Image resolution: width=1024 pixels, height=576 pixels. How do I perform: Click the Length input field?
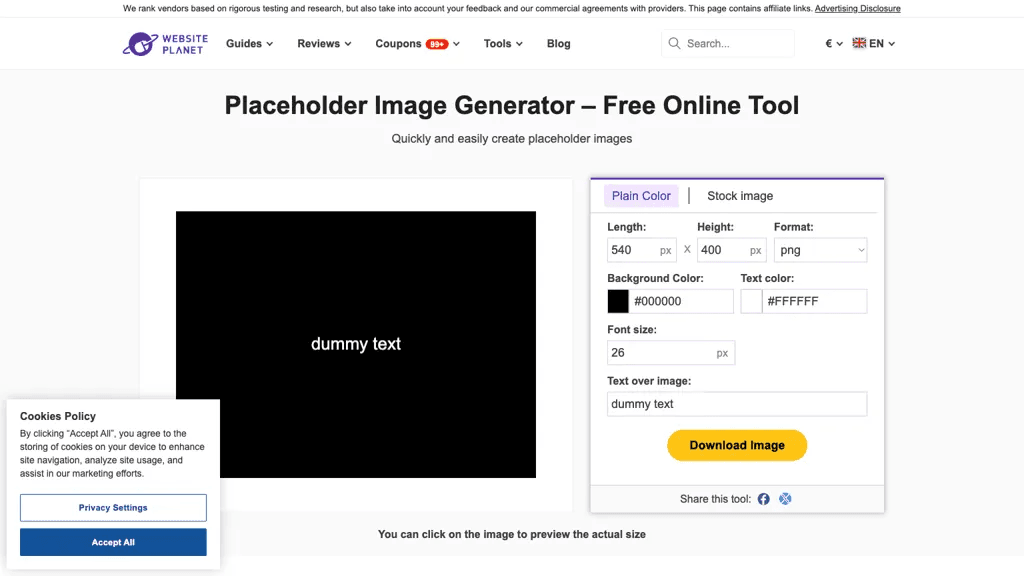pos(641,250)
